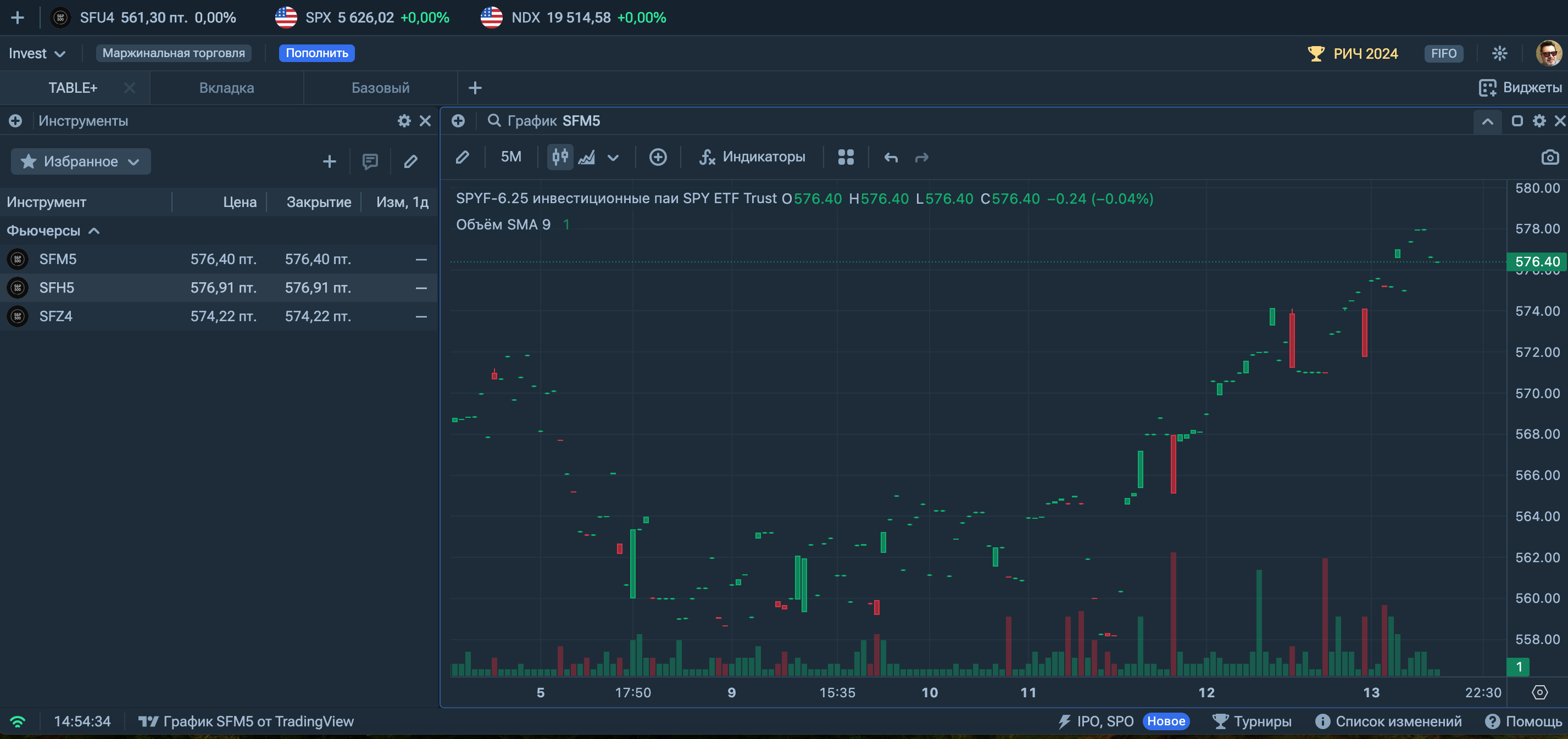
Task: Open Инструменты panel settings gear
Action: 404,120
